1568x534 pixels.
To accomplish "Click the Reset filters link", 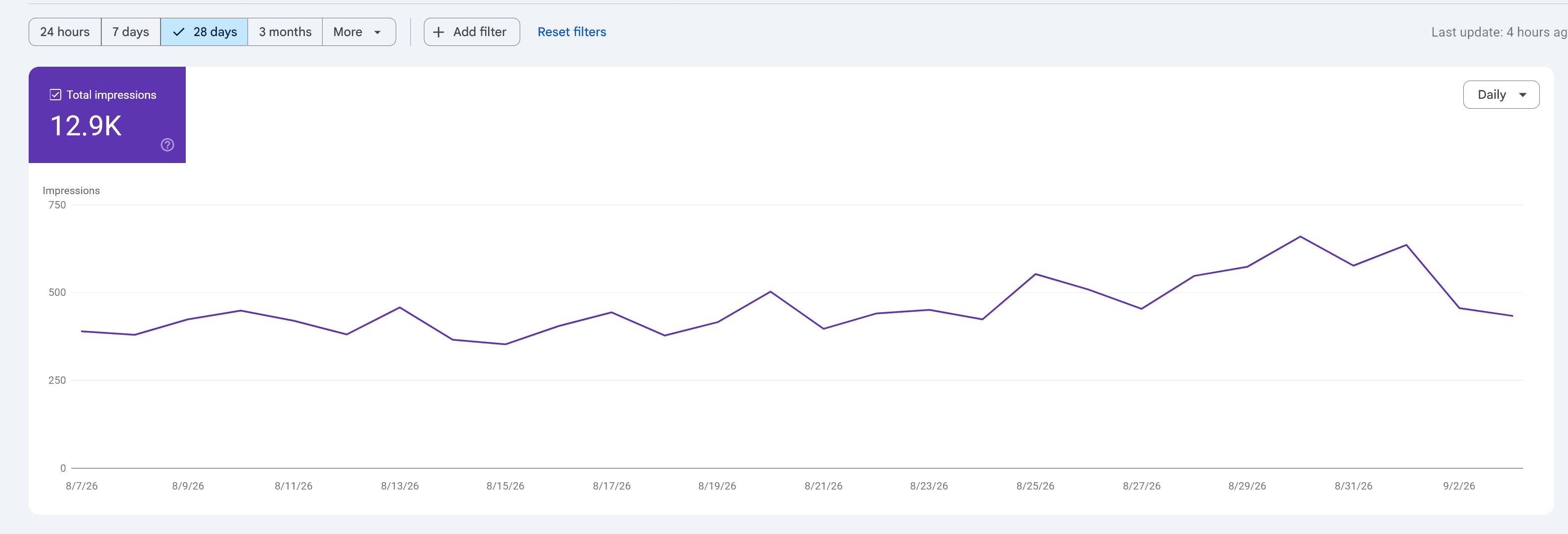I will point(572,32).
